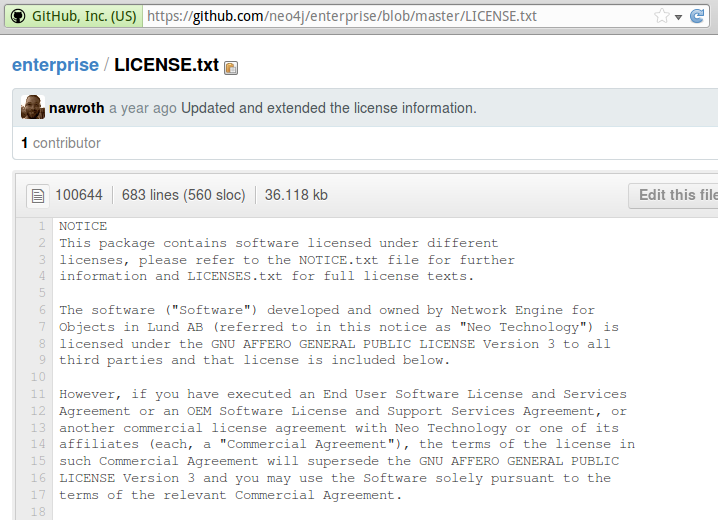This screenshot has height=520, width=718.
Task: Reload the page with the refresh icon
Action: (697, 16)
